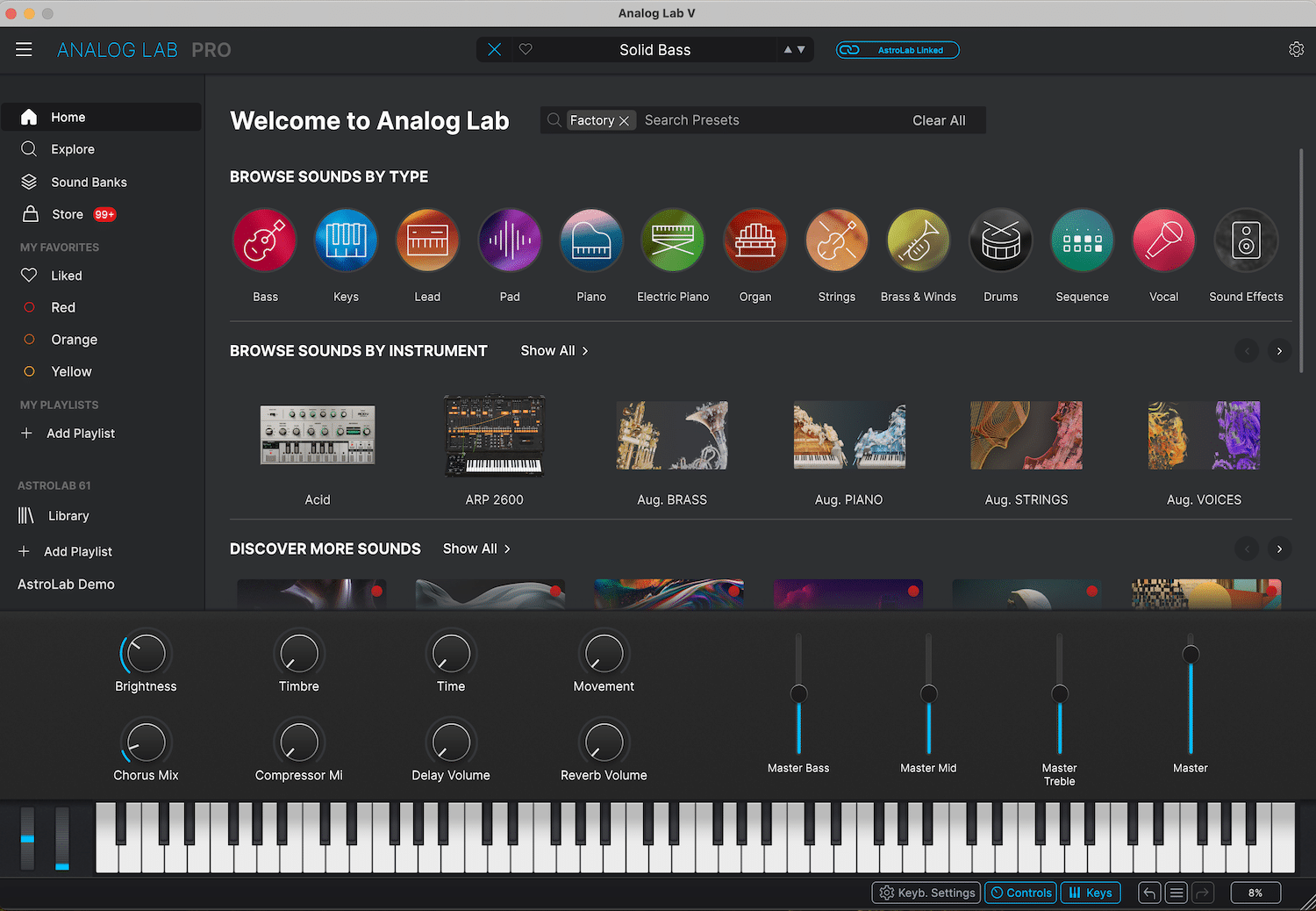Go to next Discover More Sounds page
1316x911 pixels.
(1279, 549)
